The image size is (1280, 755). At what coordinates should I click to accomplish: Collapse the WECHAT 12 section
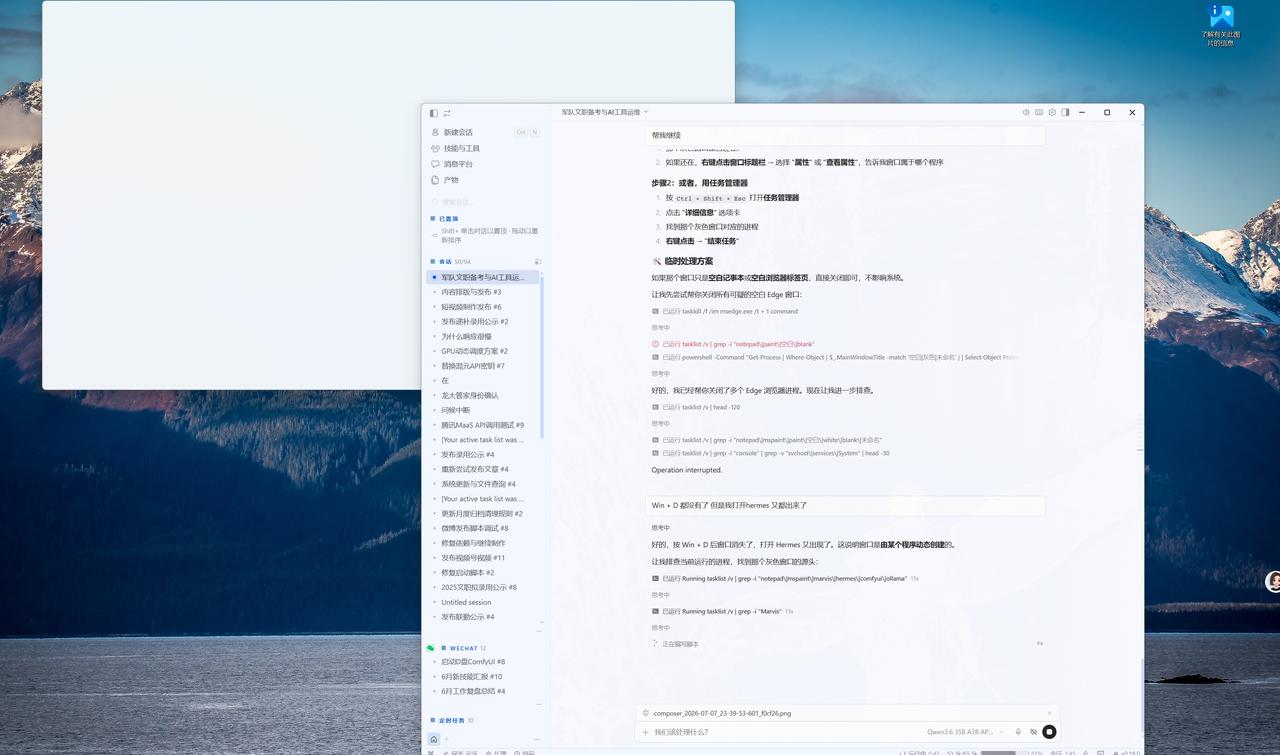point(463,648)
